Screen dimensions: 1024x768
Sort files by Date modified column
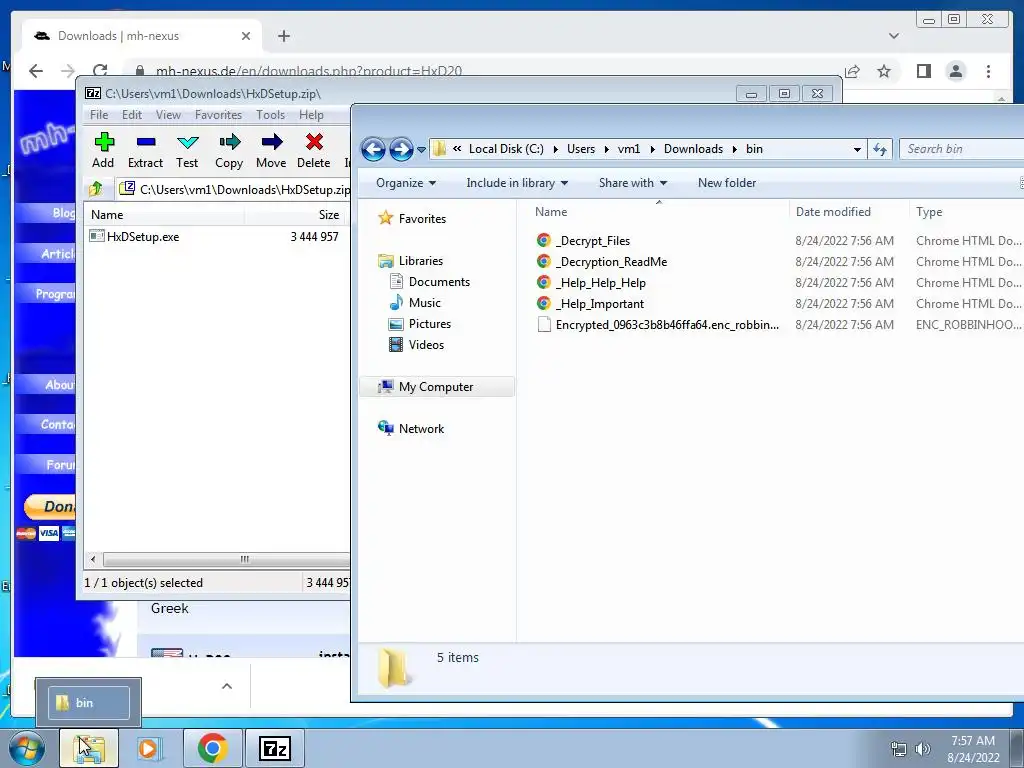pos(848,212)
